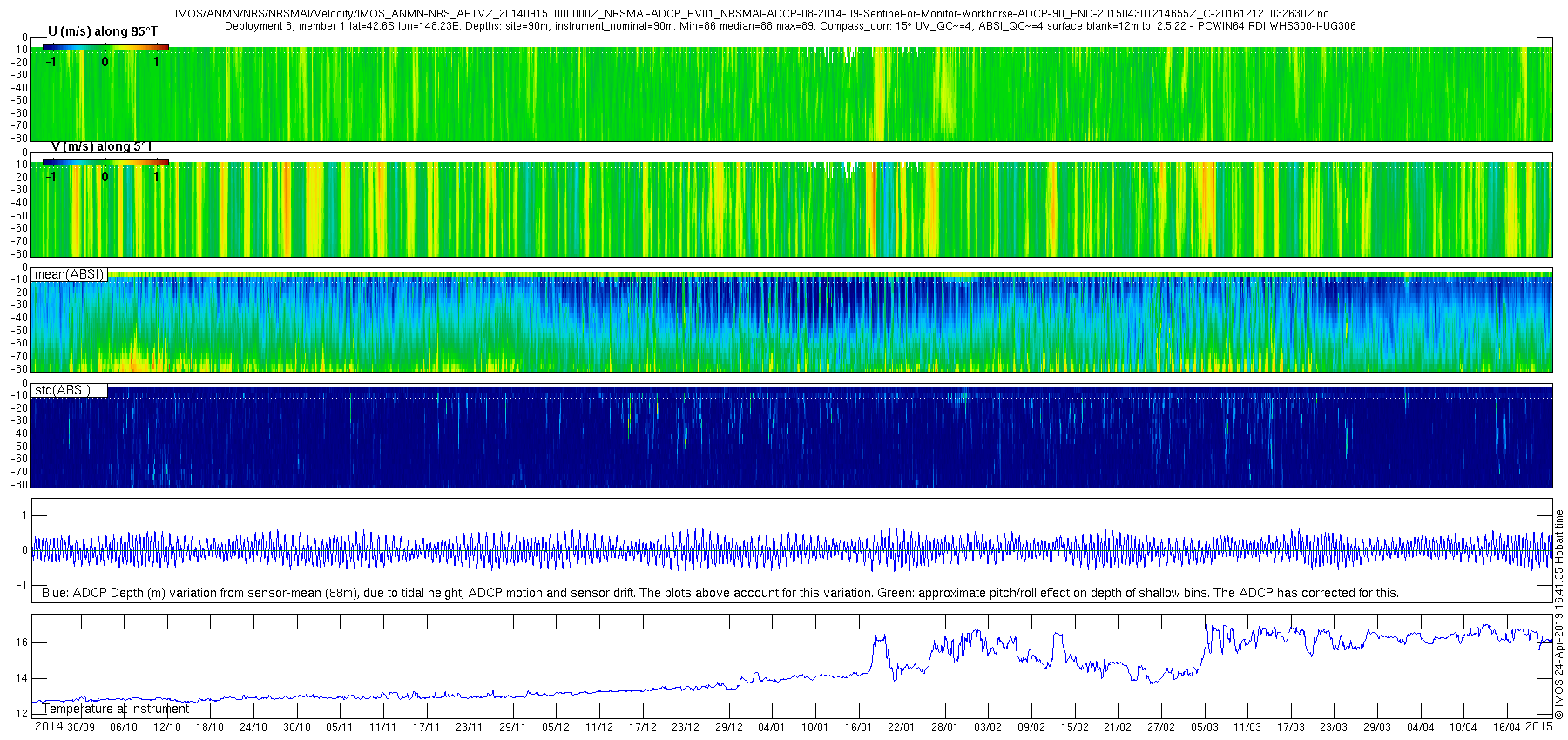Click the '04/04' date tick label
Image resolution: width=1568 pixels, height=740 pixels.
point(1421,728)
